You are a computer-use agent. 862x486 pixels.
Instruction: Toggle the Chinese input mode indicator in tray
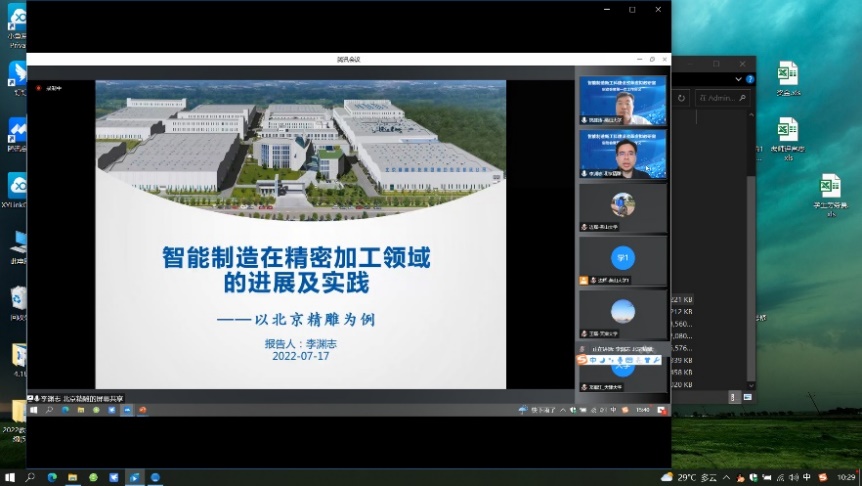point(806,477)
